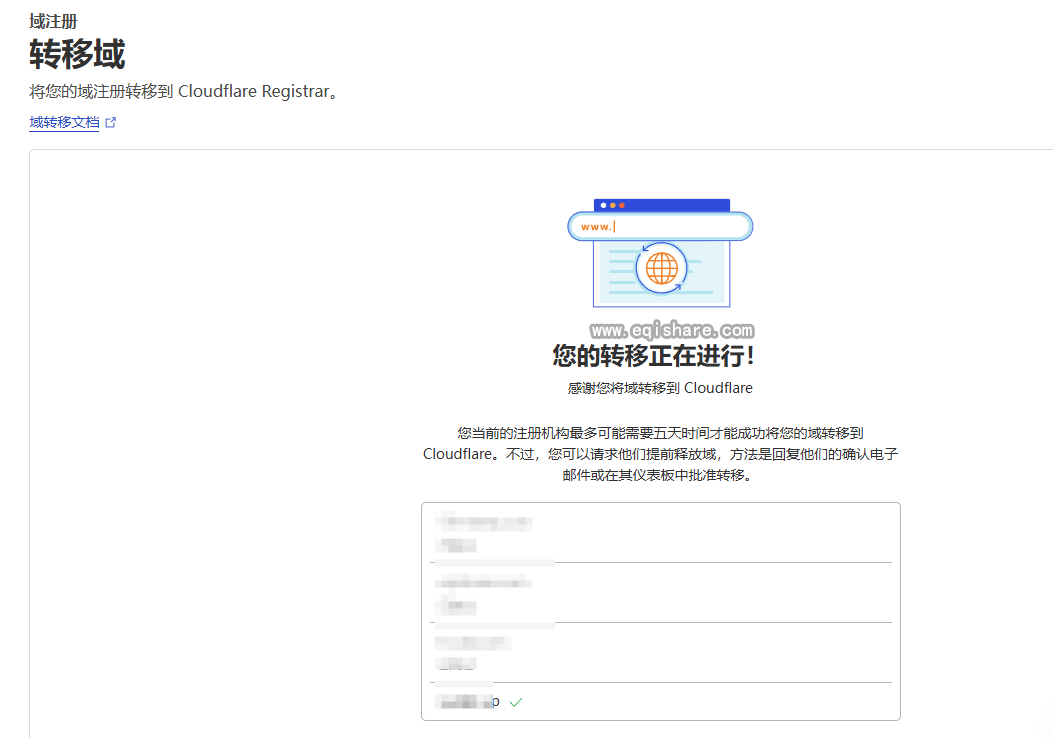Click the orange globe icon in illustration
This screenshot has height=738, width=1053.
pyautogui.click(x=661, y=267)
